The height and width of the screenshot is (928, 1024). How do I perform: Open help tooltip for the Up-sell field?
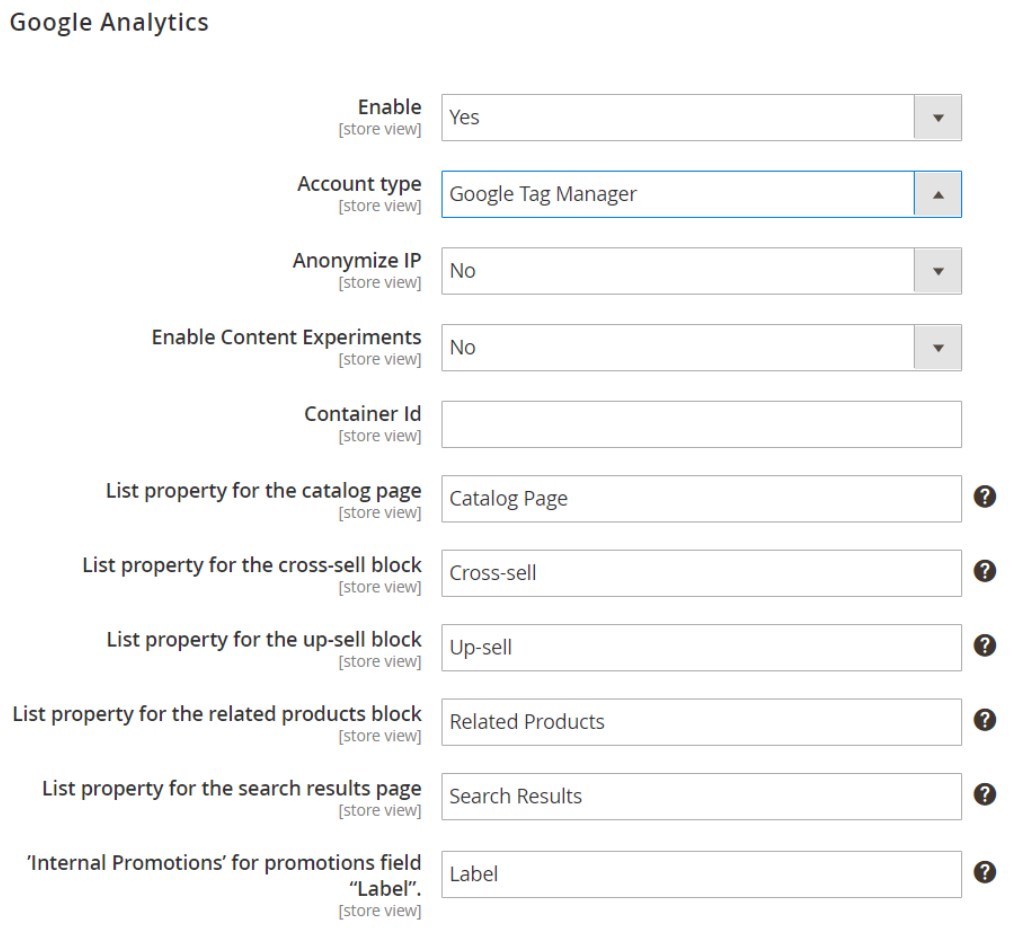[984, 646]
